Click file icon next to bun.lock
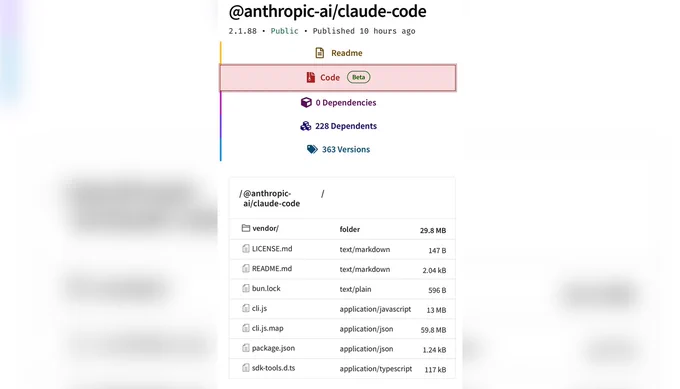Screen dimensions: 680x389 (246, 288)
